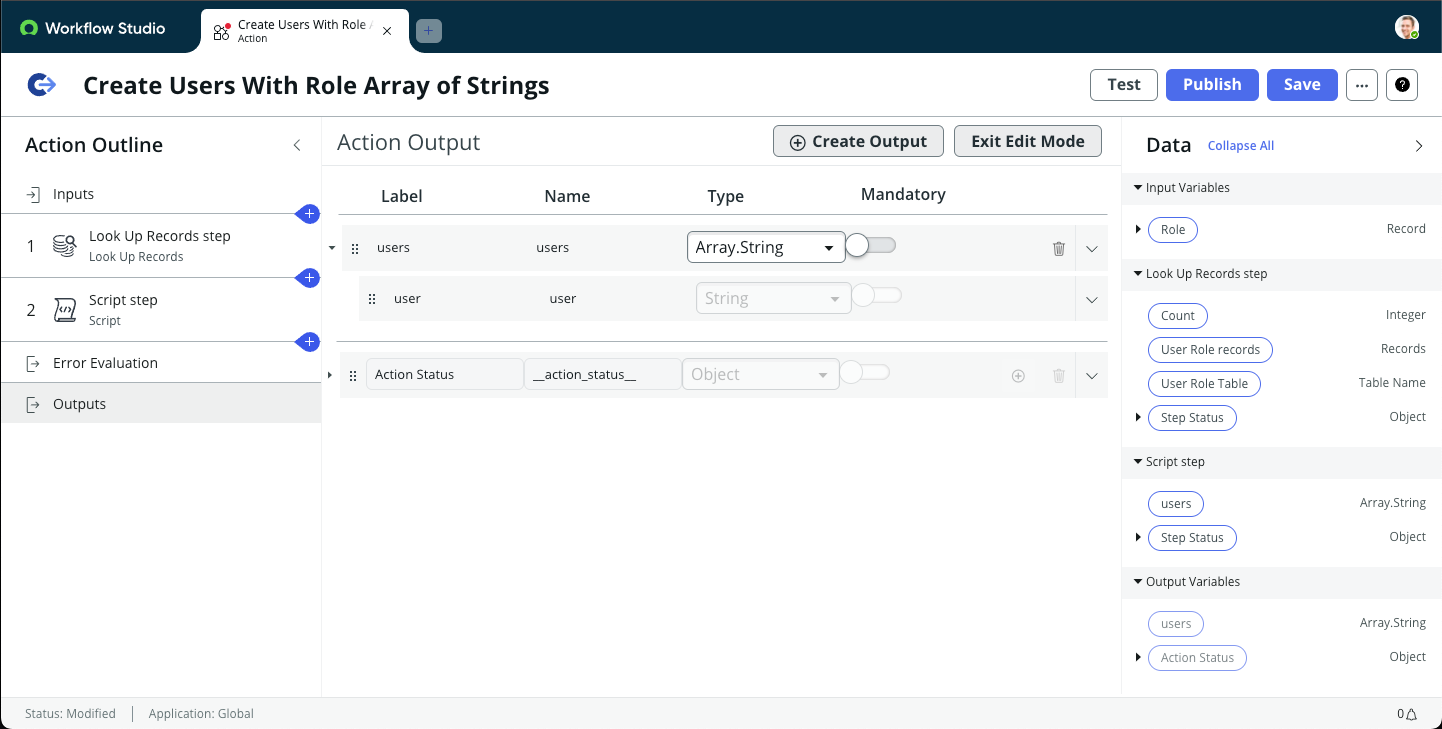Delete the users output row
This screenshot has width=1442, height=729.
pos(1059,249)
